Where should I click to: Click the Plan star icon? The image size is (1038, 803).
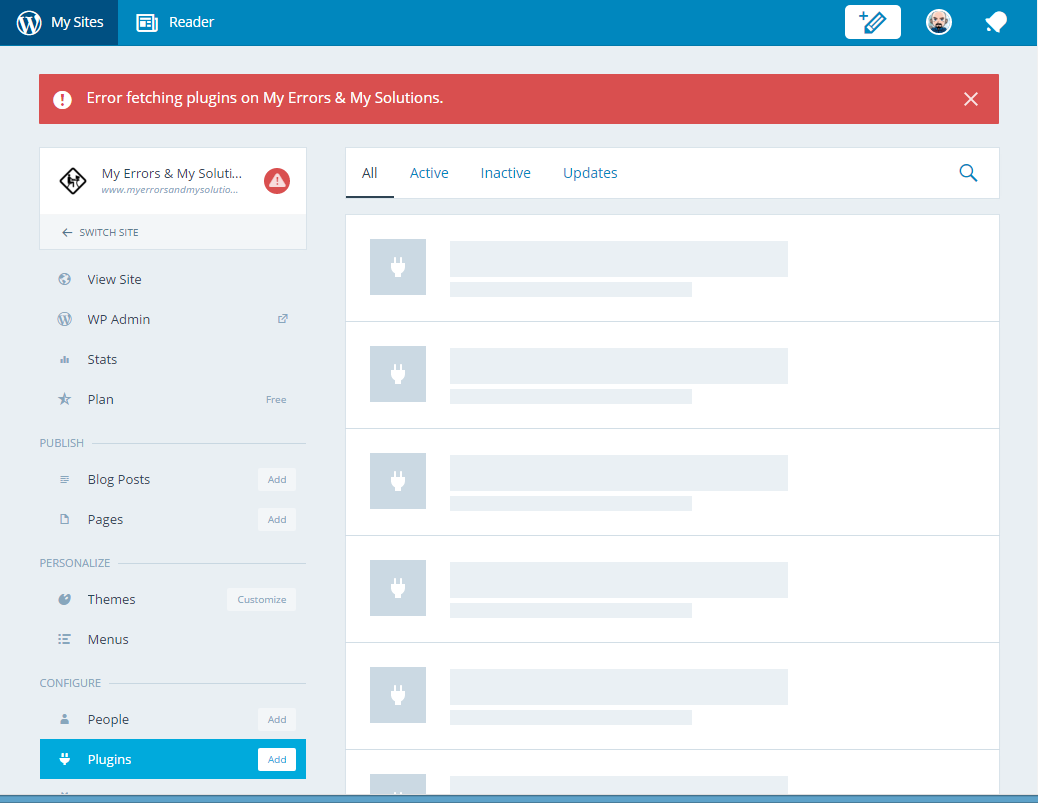pos(64,399)
